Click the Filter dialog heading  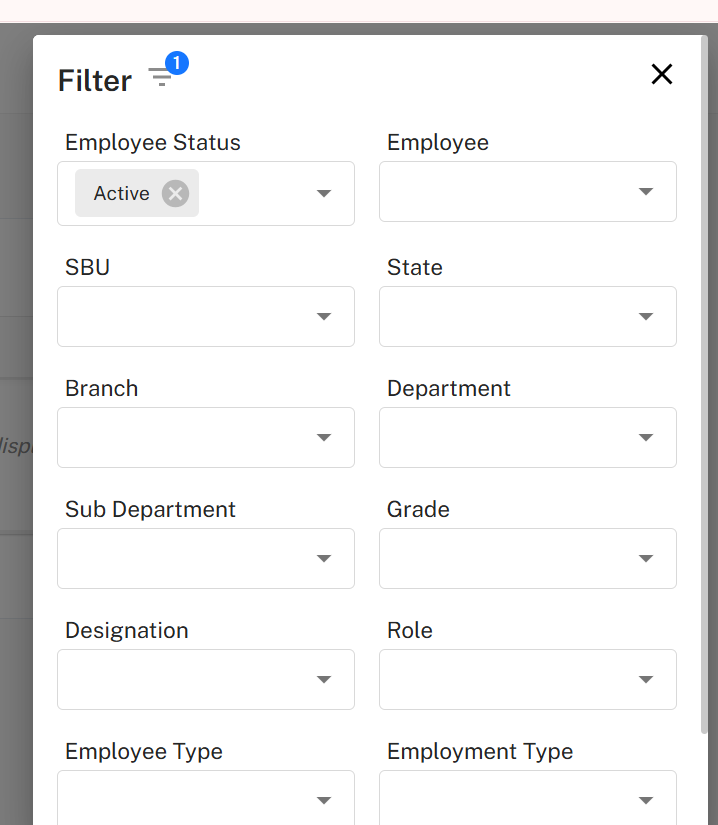94,81
